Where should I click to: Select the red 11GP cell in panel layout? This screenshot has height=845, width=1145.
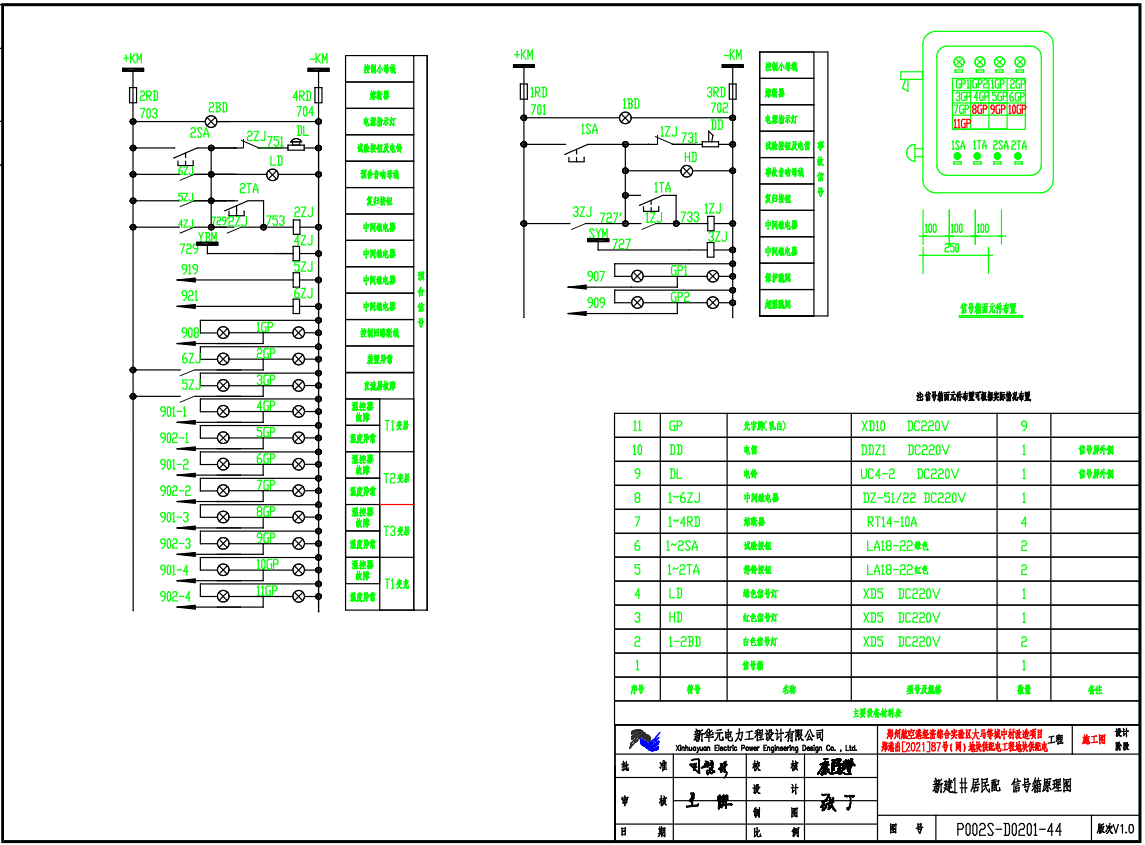pos(962,123)
